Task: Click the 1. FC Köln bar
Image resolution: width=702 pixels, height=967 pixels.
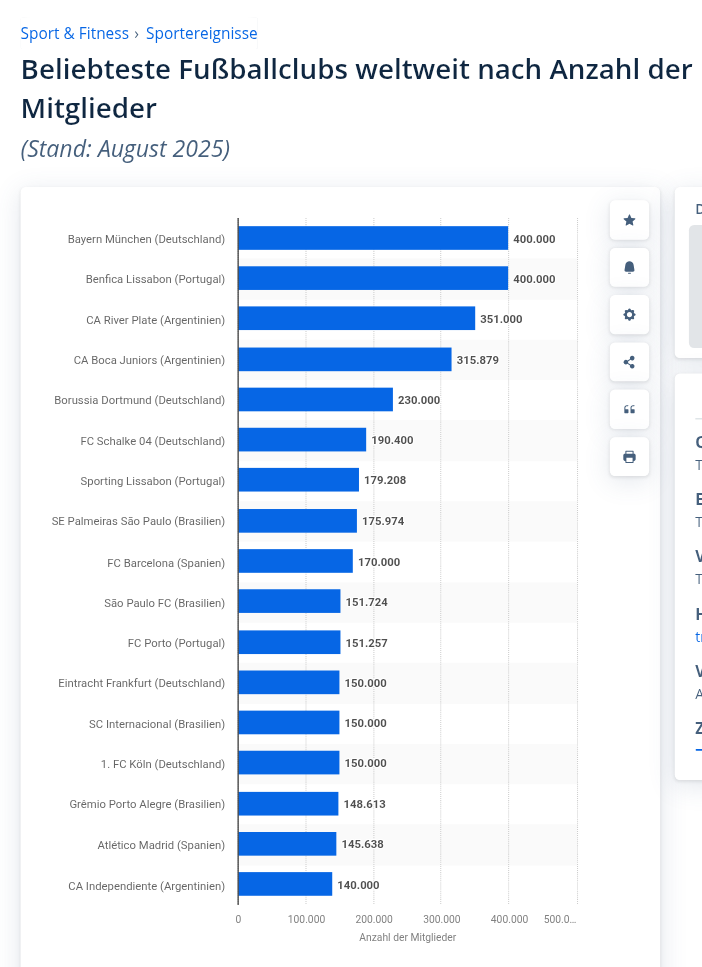Action: 288,763
